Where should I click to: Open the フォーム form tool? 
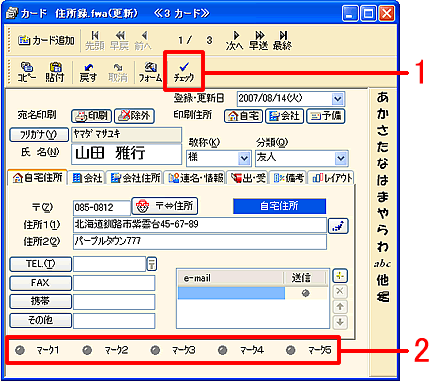(150, 72)
